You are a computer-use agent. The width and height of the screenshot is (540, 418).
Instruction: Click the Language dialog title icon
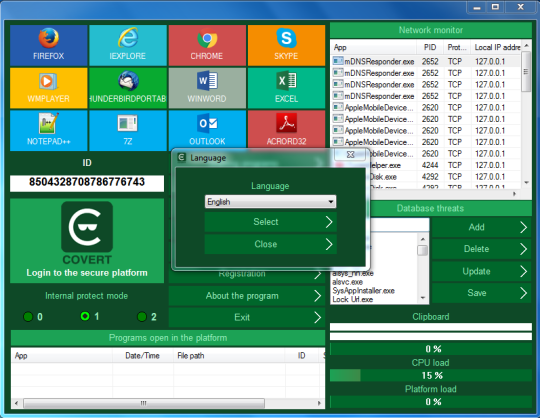click(181, 157)
